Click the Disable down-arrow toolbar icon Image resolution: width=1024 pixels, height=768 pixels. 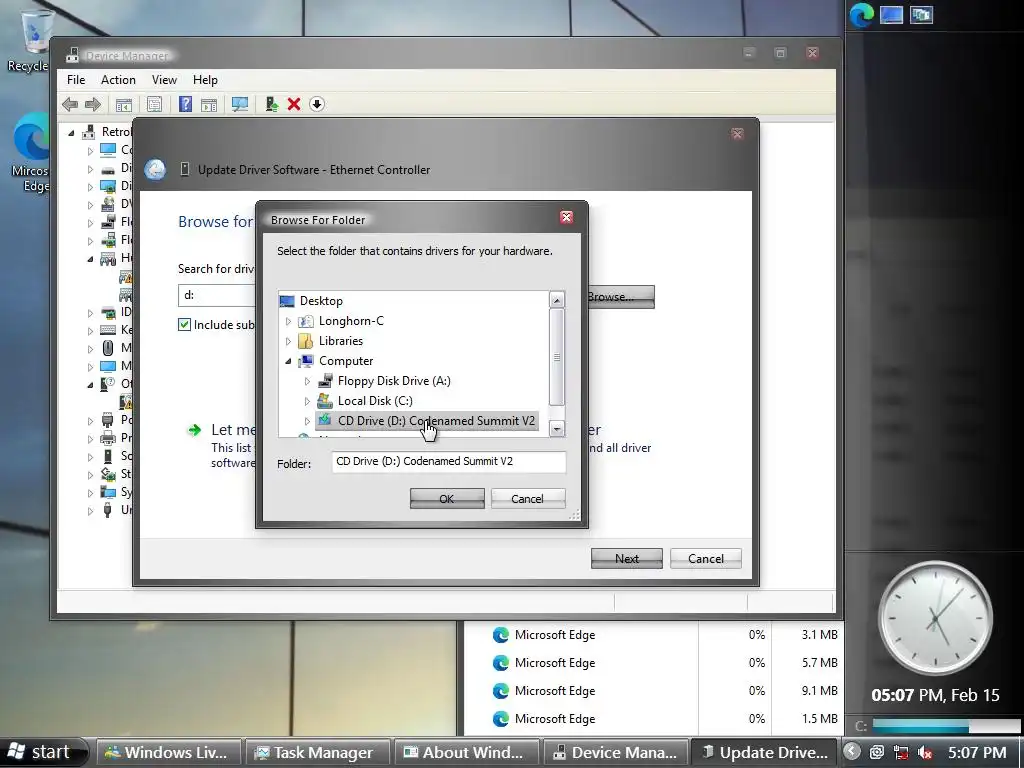pos(317,104)
